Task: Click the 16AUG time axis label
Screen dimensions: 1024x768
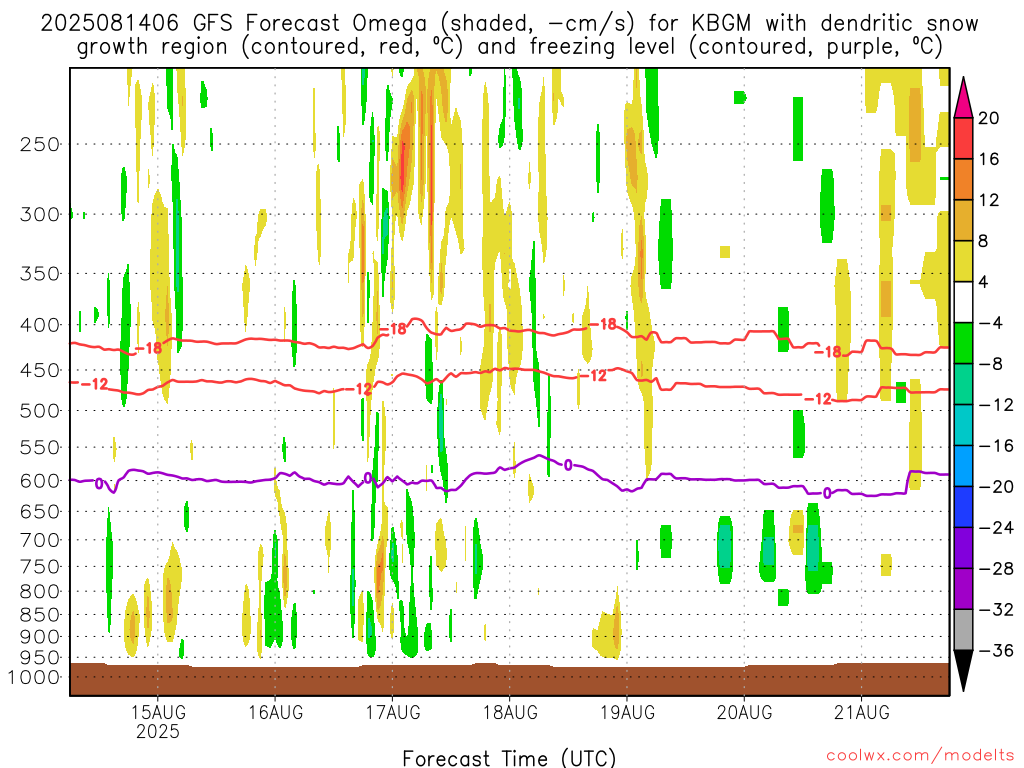Action: [275, 712]
